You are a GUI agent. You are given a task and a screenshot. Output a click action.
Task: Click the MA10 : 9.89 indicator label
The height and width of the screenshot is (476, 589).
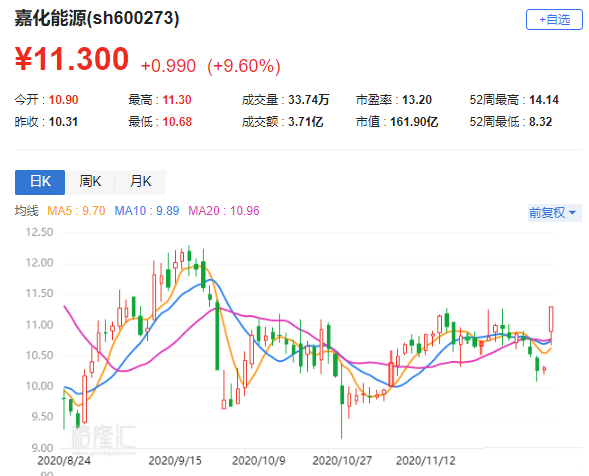(x=147, y=211)
